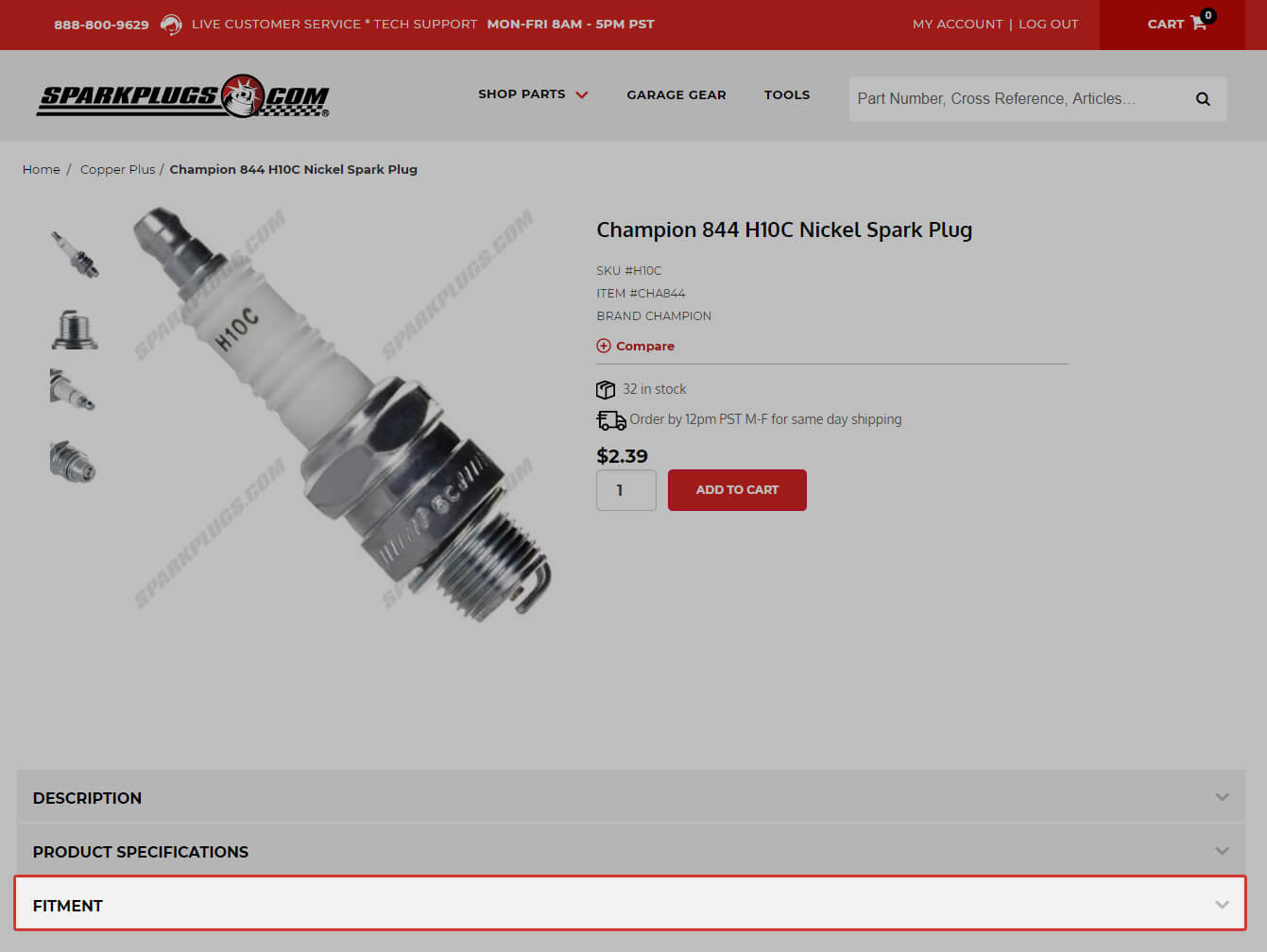Click the main spark plug product image
The image size is (1267, 952).
point(340,414)
